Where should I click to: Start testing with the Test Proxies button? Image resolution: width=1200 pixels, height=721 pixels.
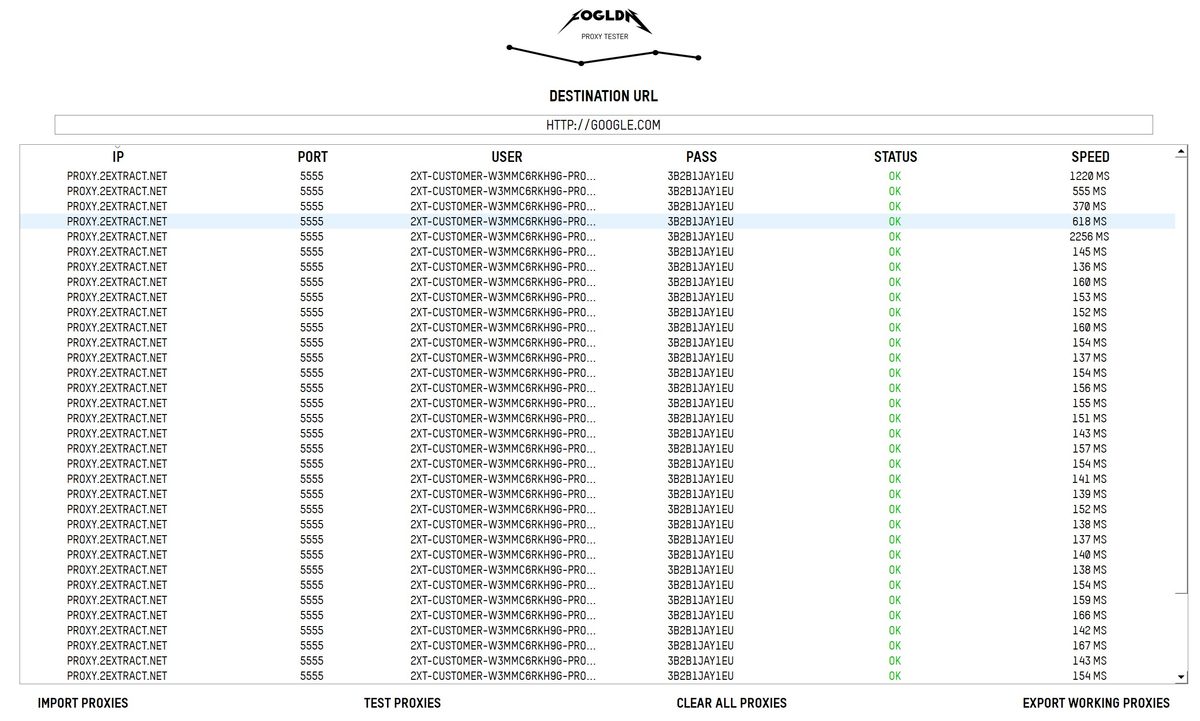point(402,703)
